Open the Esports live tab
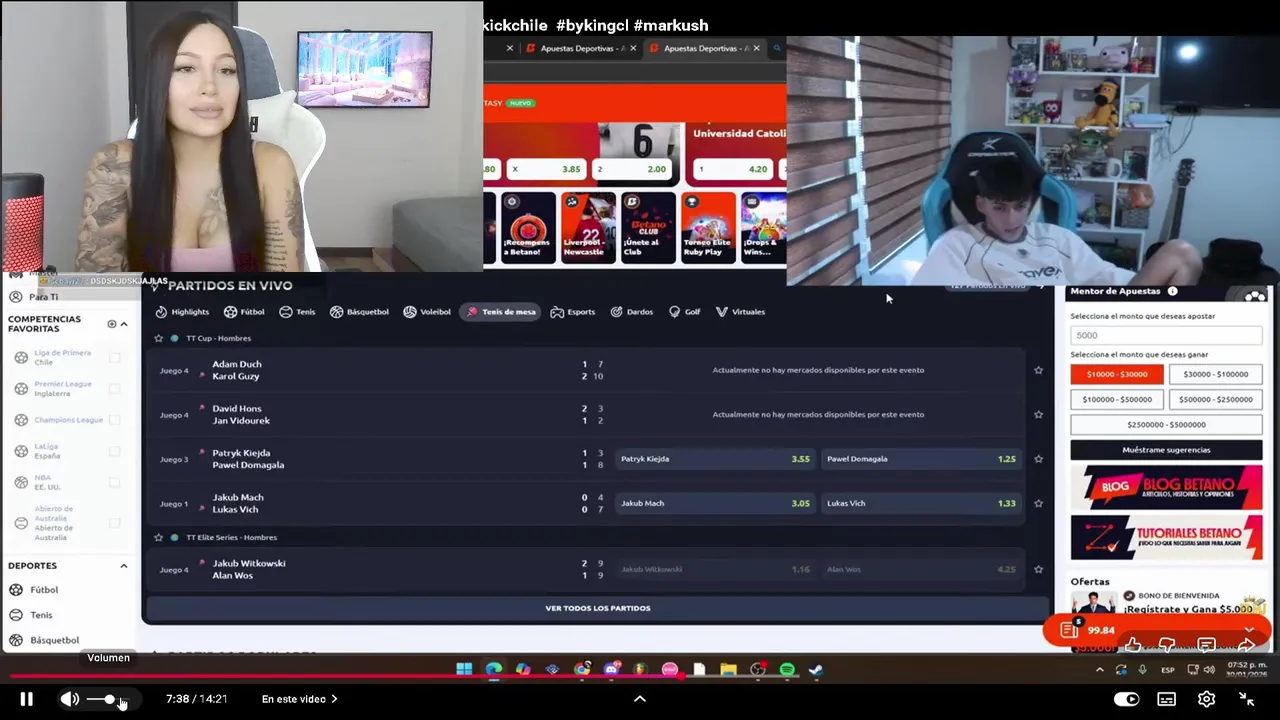The image size is (1280, 720). point(573,312)
